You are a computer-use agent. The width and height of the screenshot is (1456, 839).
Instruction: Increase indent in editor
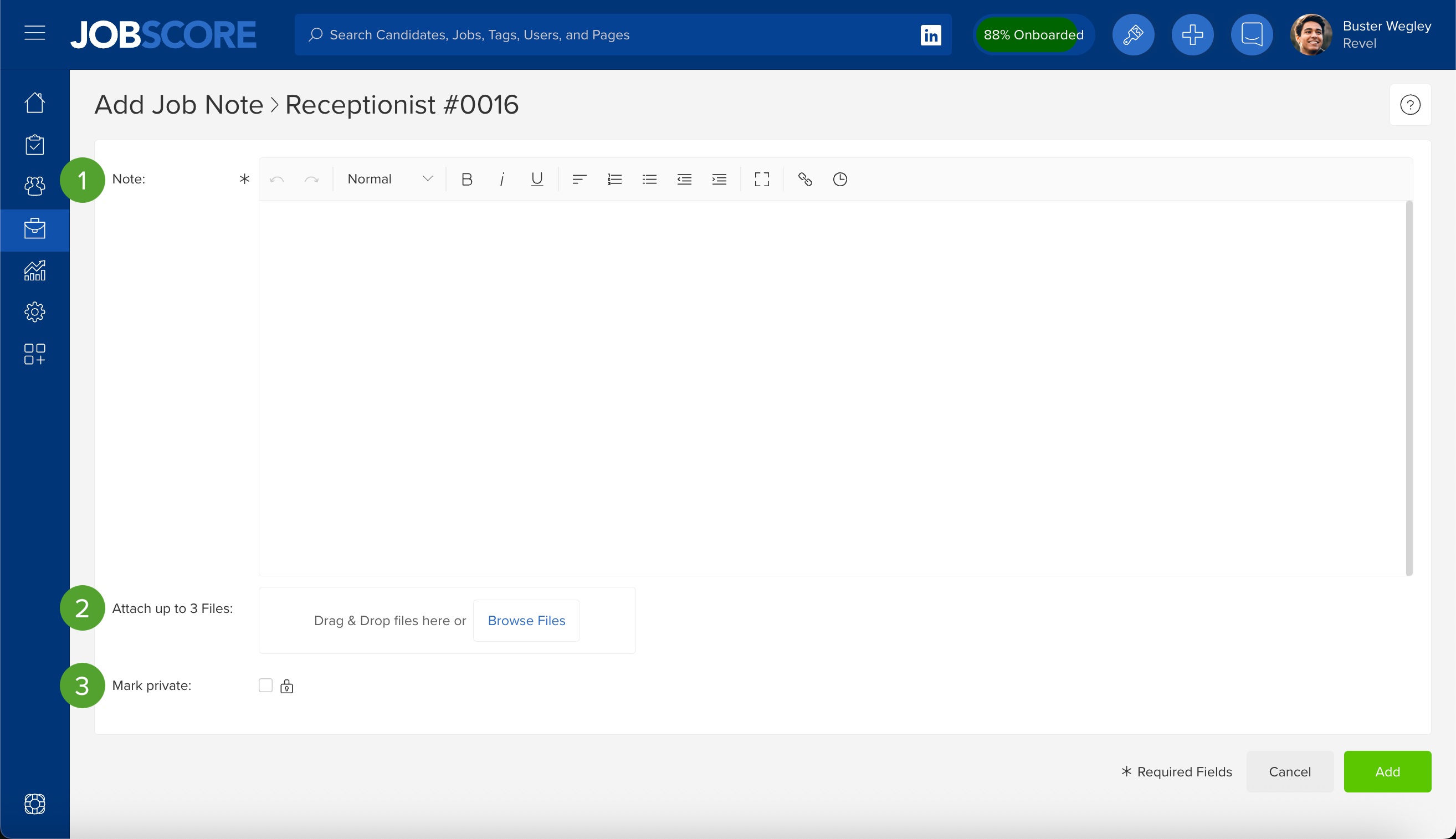click(719, 179)
